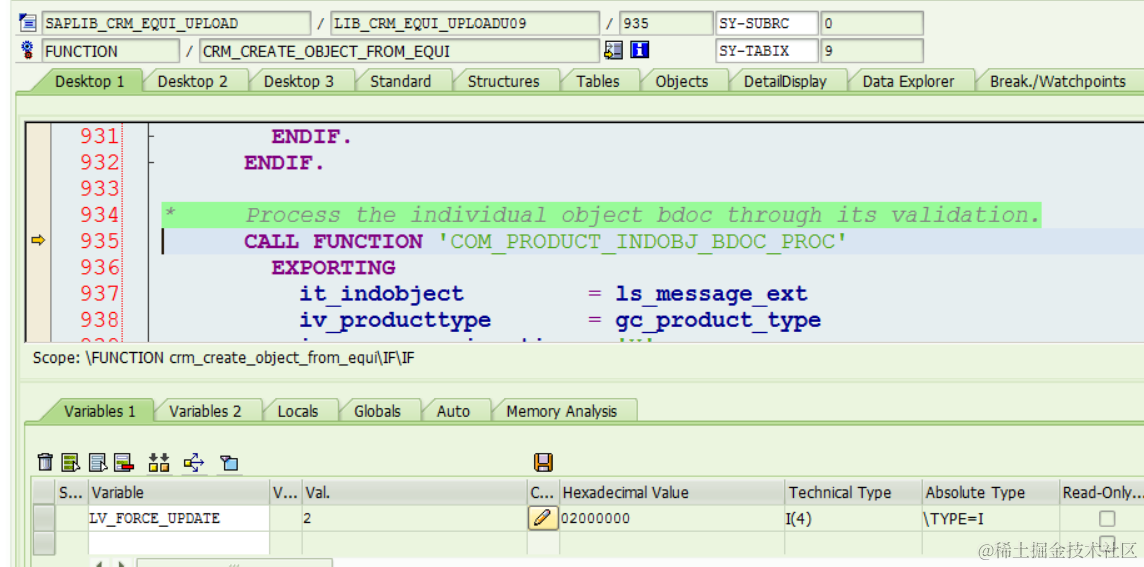Image resolution: width=1144 pixels, height=567 pixels.
Task: Click the blue arrows branching icon
Action: [x=194, y=462]
